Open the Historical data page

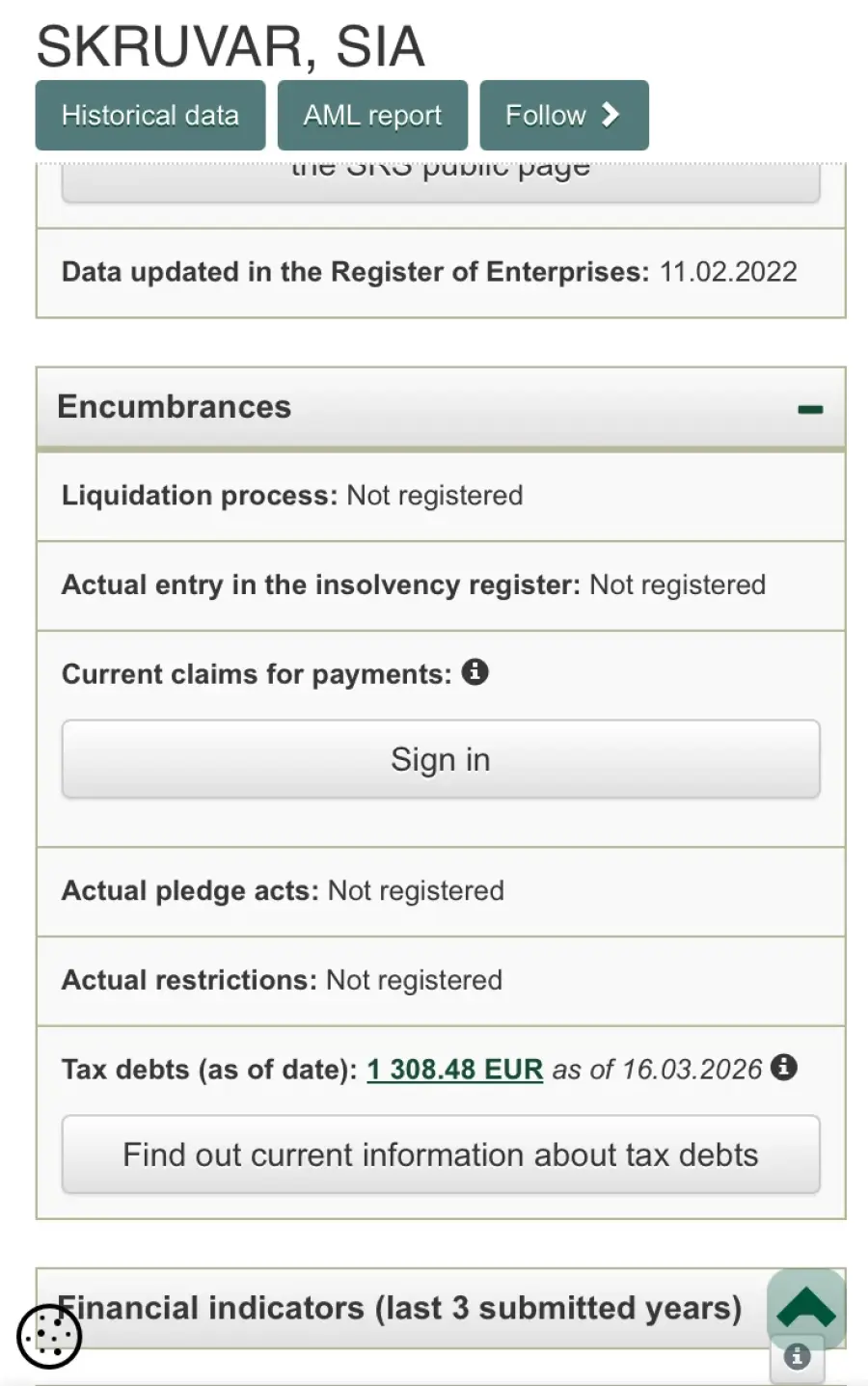click(149, 116)
